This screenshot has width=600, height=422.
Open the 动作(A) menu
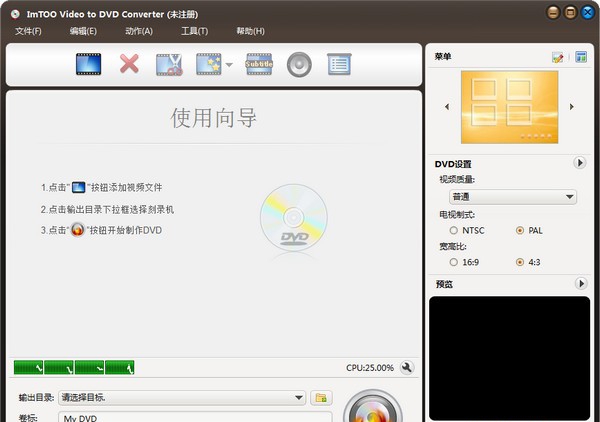(139, 31)
